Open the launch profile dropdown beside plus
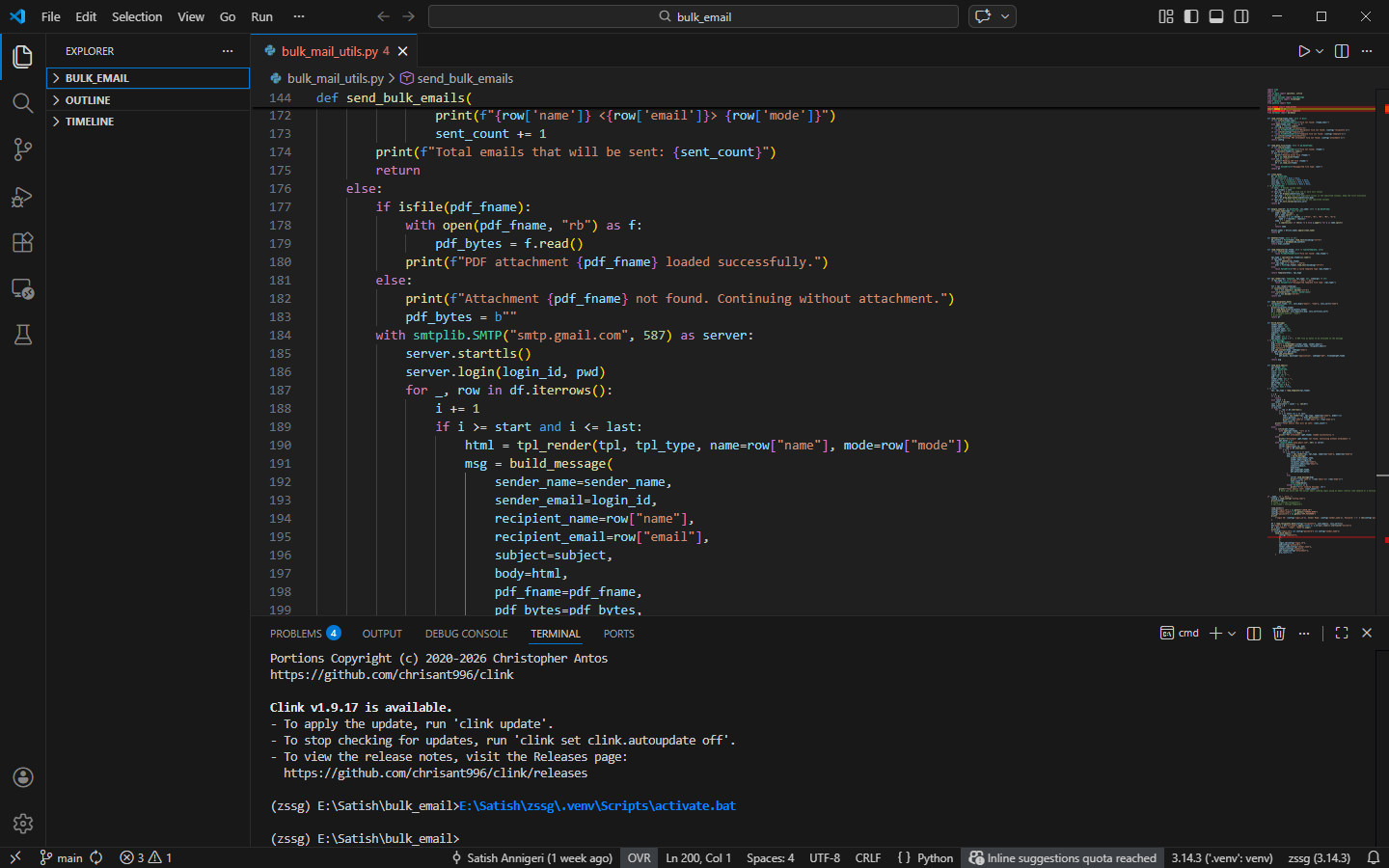 pos(1232,634)
